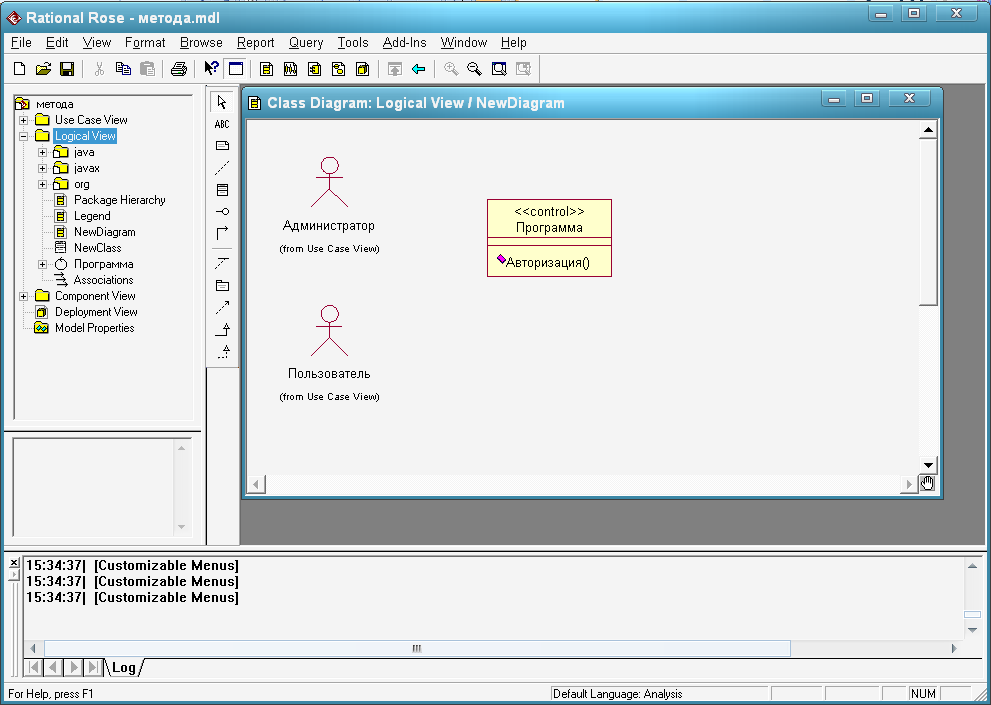Open the Query menu
The height and width of the screenshot is (705, 991).
pos(306,42)
